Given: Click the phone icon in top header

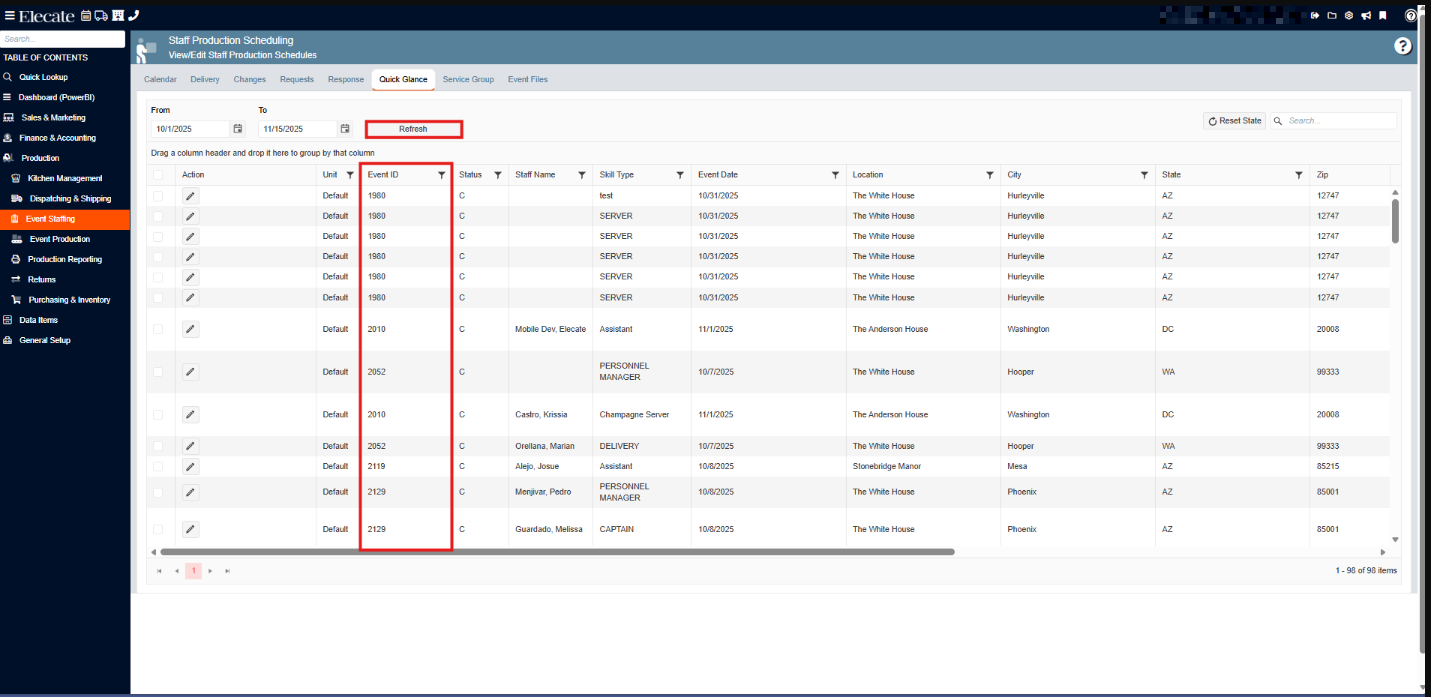Looking at the screenshot, I should [134, 15].
